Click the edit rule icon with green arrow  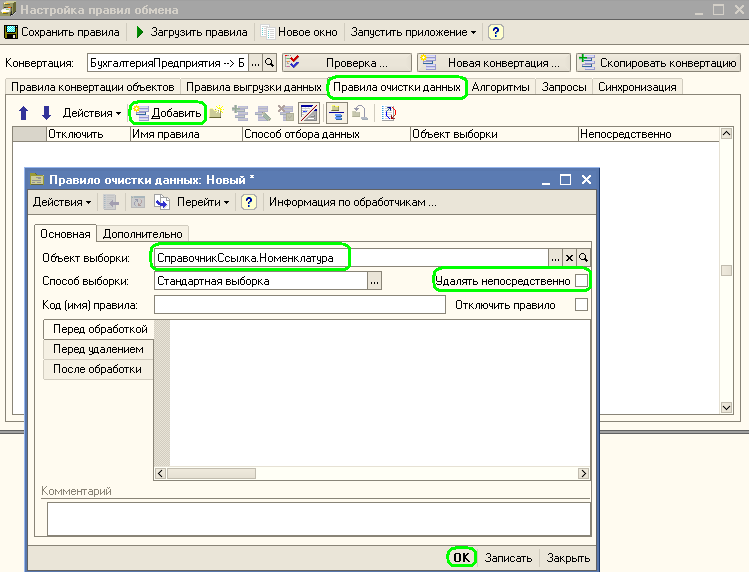[x=263, y=113]
